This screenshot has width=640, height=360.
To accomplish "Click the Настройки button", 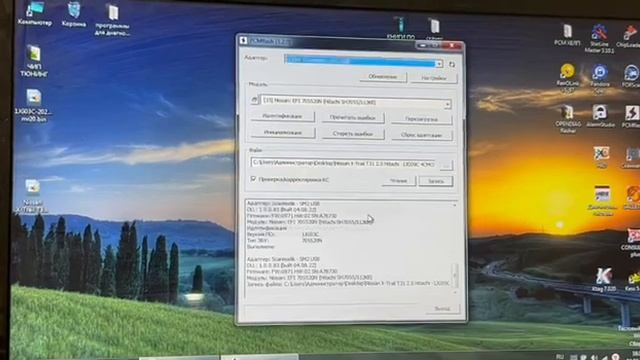I will pyautogui.click(x=433, y=78).
